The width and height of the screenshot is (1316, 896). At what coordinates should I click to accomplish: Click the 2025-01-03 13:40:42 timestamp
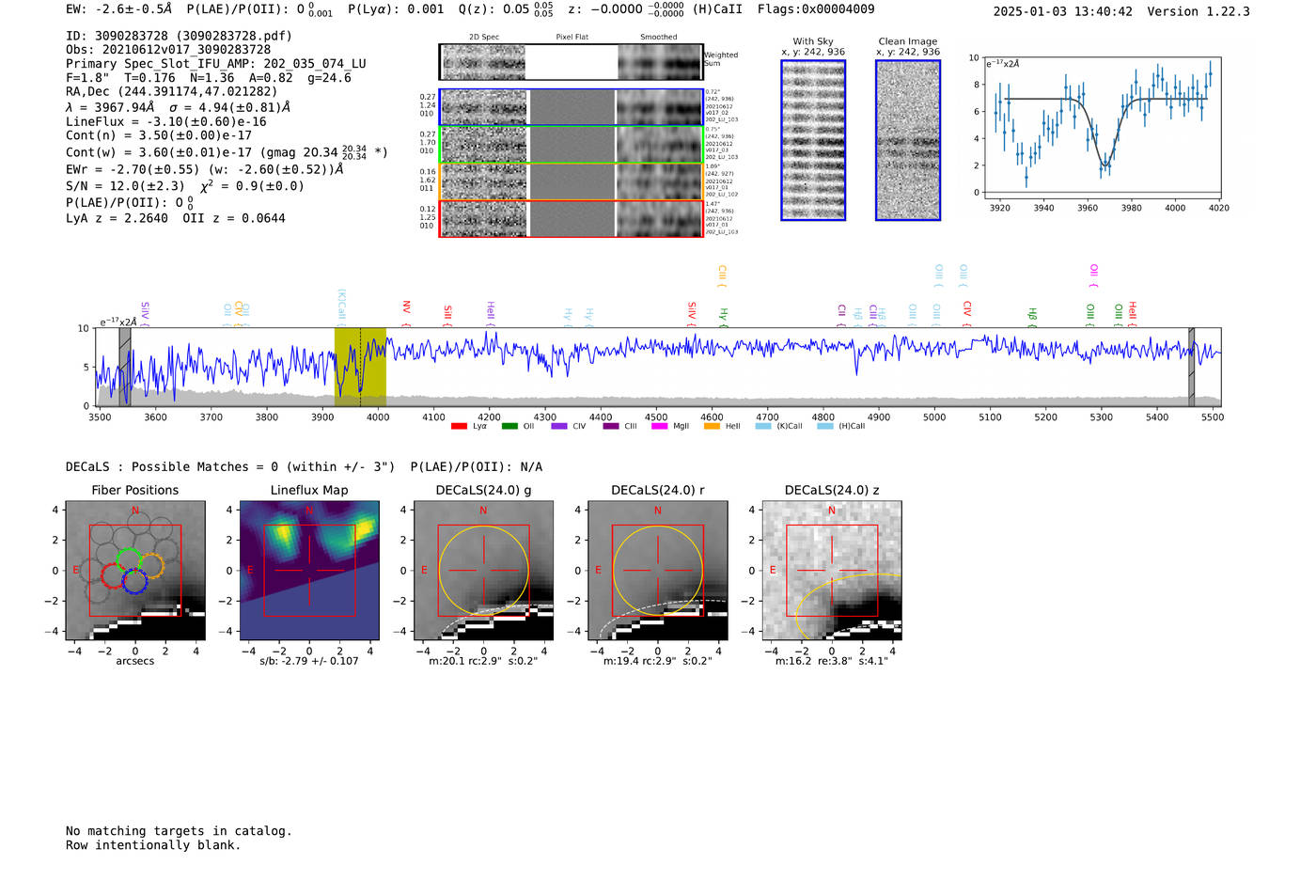pos(1063,11)
